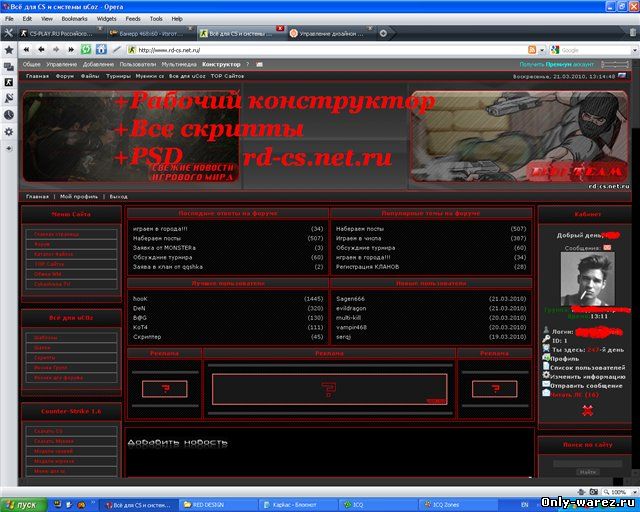The image size is (640, 512).
Task: Expand the address bar history dropdown
Action: 541,49
